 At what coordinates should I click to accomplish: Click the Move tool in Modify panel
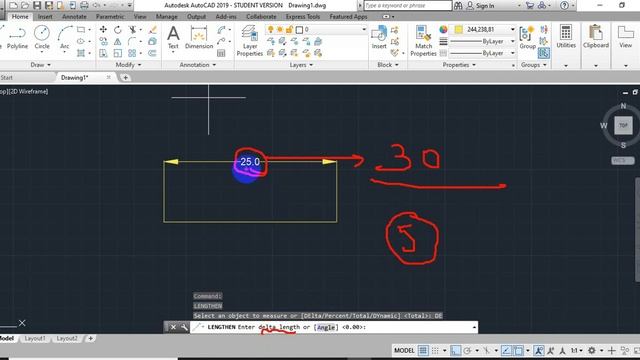(x=103, y=30)
